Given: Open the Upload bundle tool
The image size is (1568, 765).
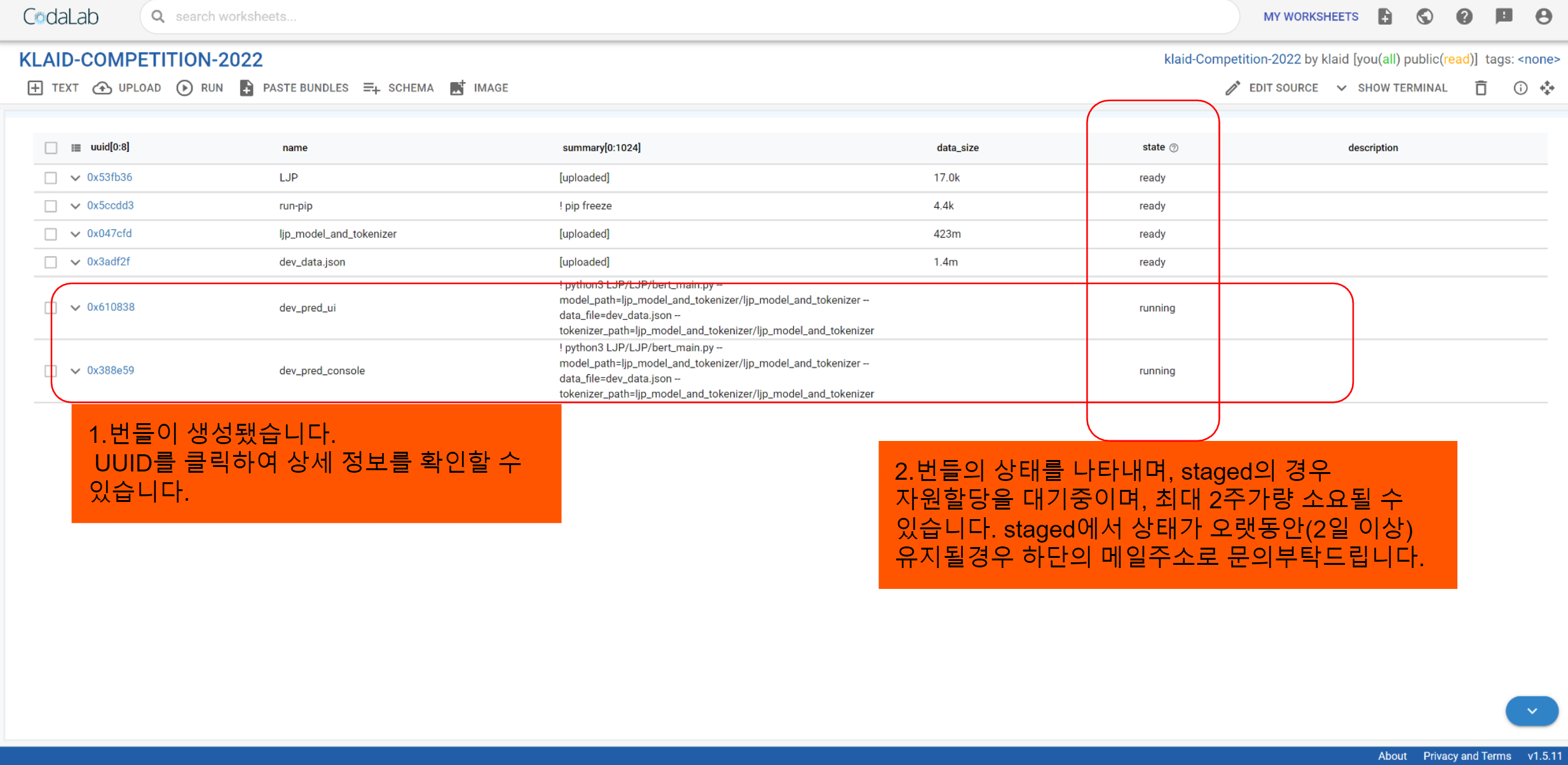Looking at the screenshot, I should (x=126, y=88).
